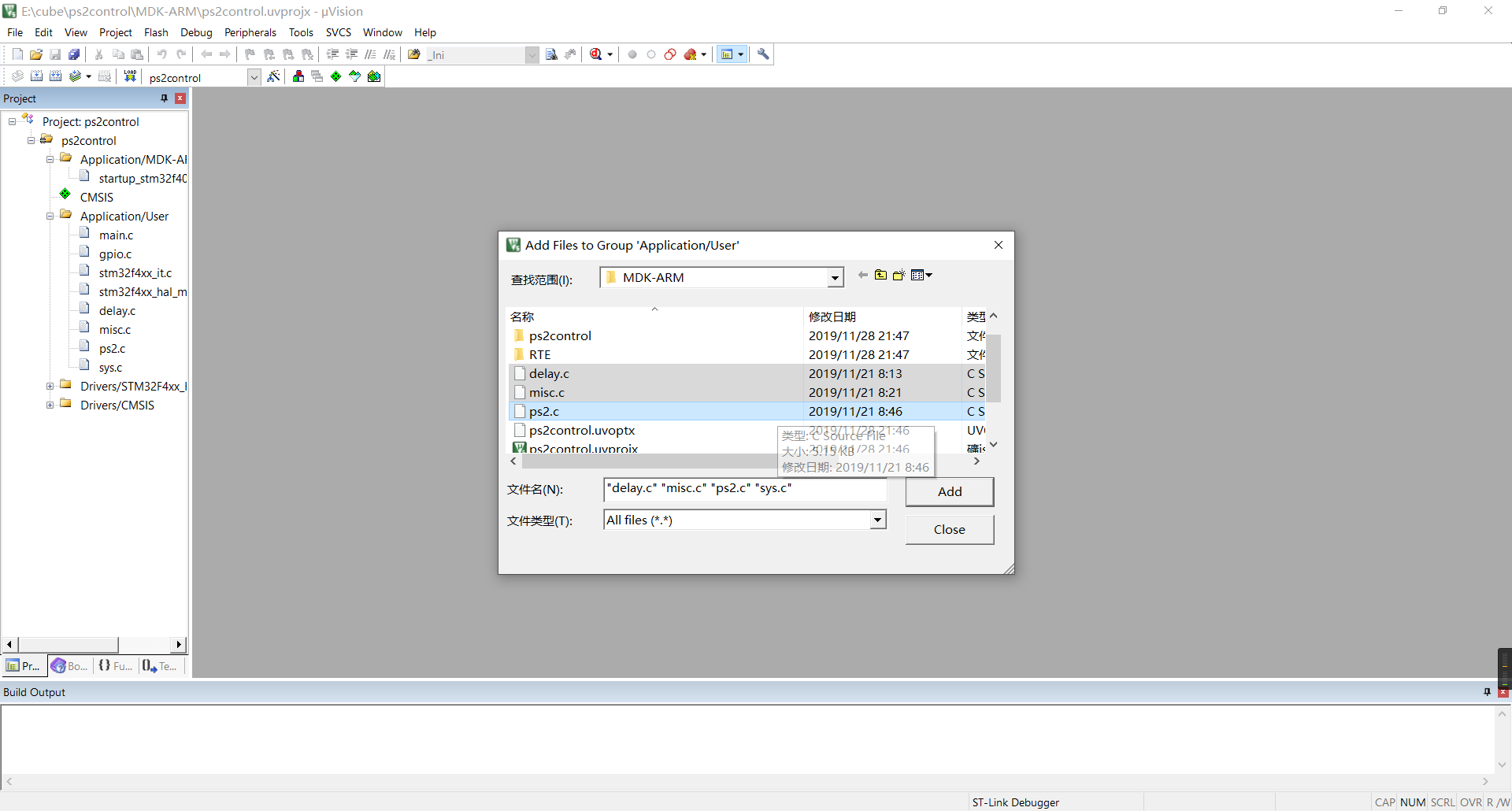Click the Add button in dialog
The image size is (1512, 811).
pyautogui.click(x=950, y=491)
